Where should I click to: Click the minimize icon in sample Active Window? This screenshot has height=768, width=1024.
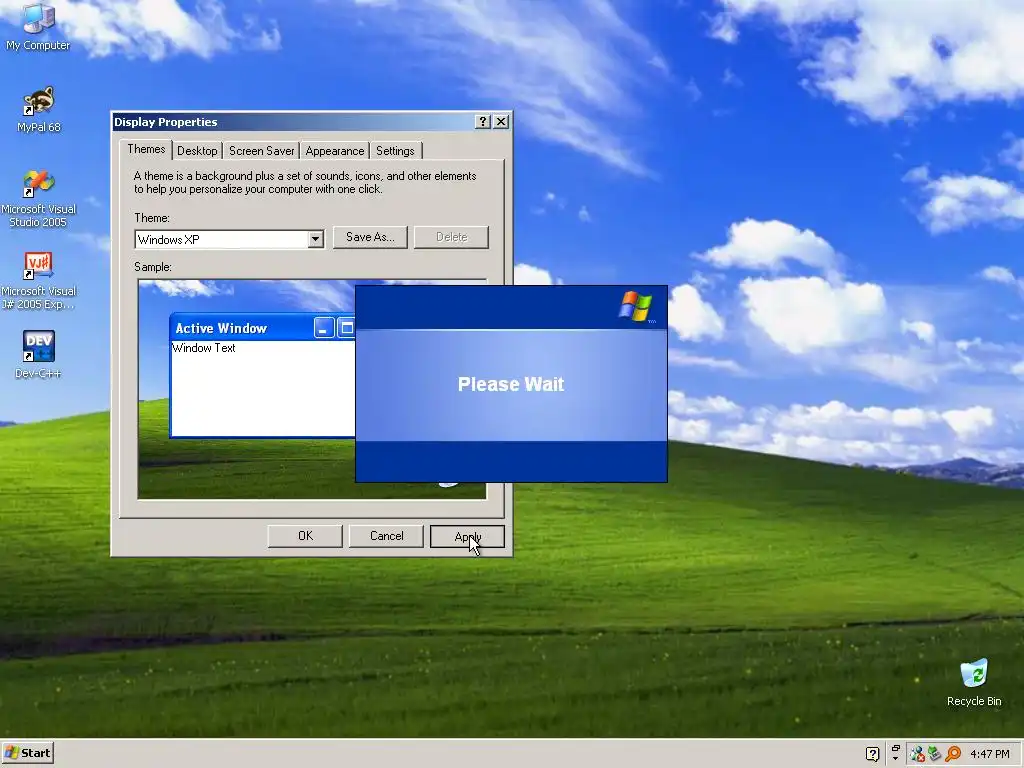pos(324,328)
